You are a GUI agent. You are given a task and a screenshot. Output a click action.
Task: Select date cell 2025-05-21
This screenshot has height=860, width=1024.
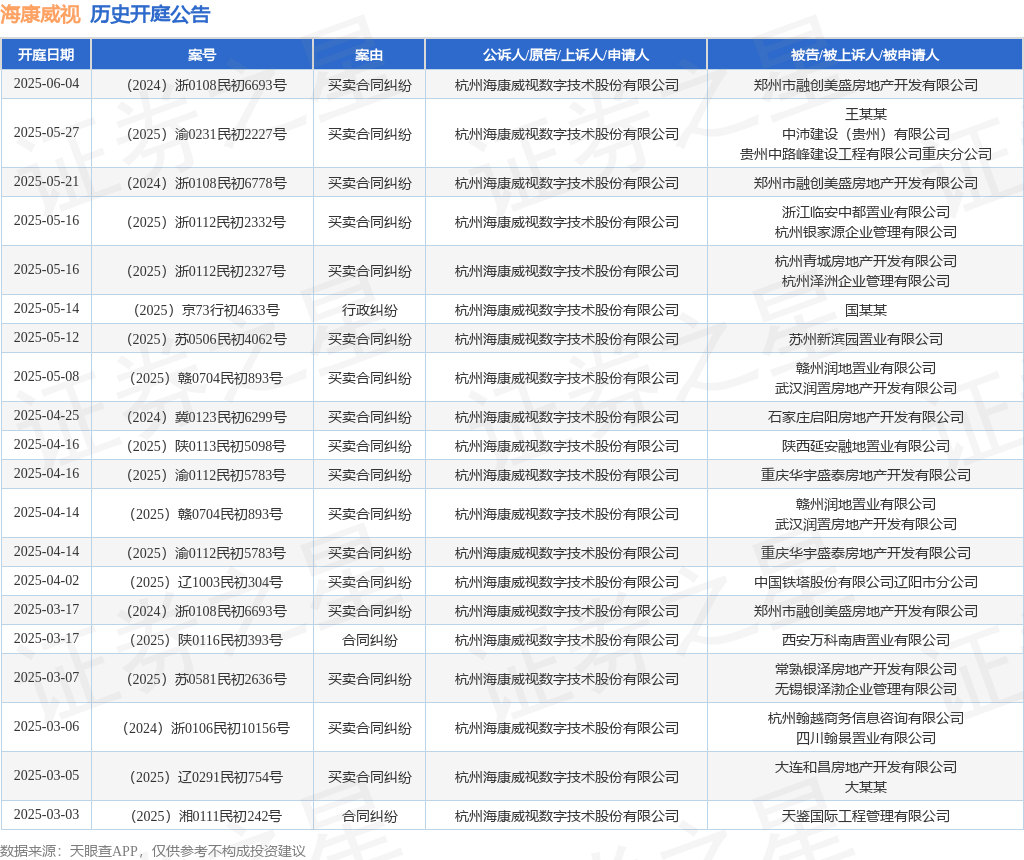tap(46, 182)
